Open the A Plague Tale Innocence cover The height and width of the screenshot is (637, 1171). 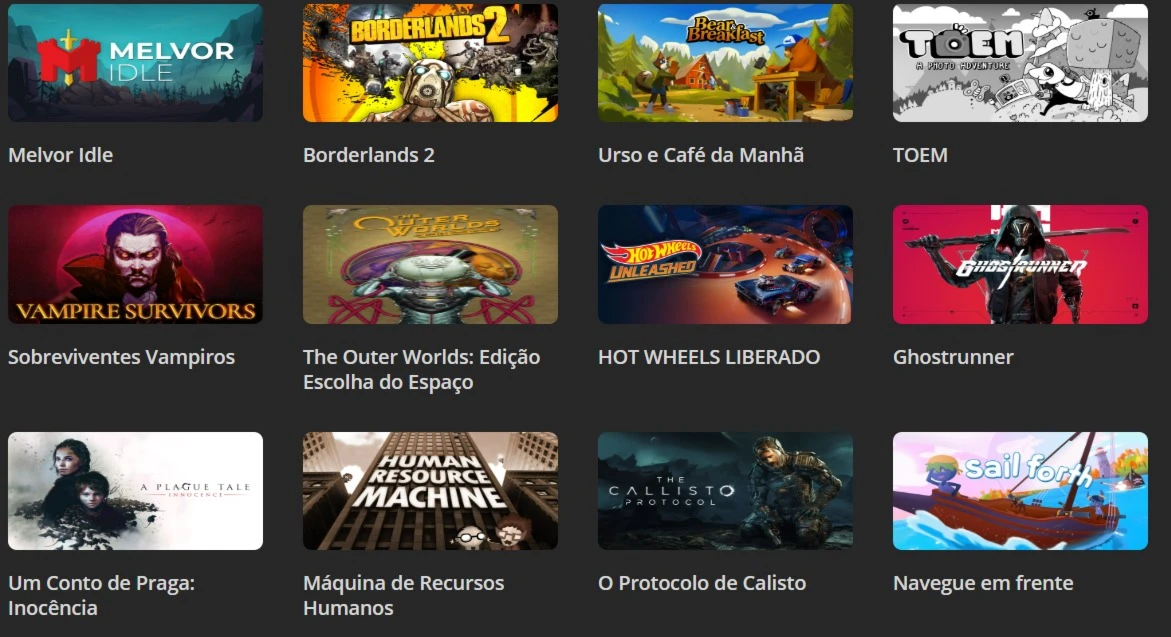click(x=135, y=491)
